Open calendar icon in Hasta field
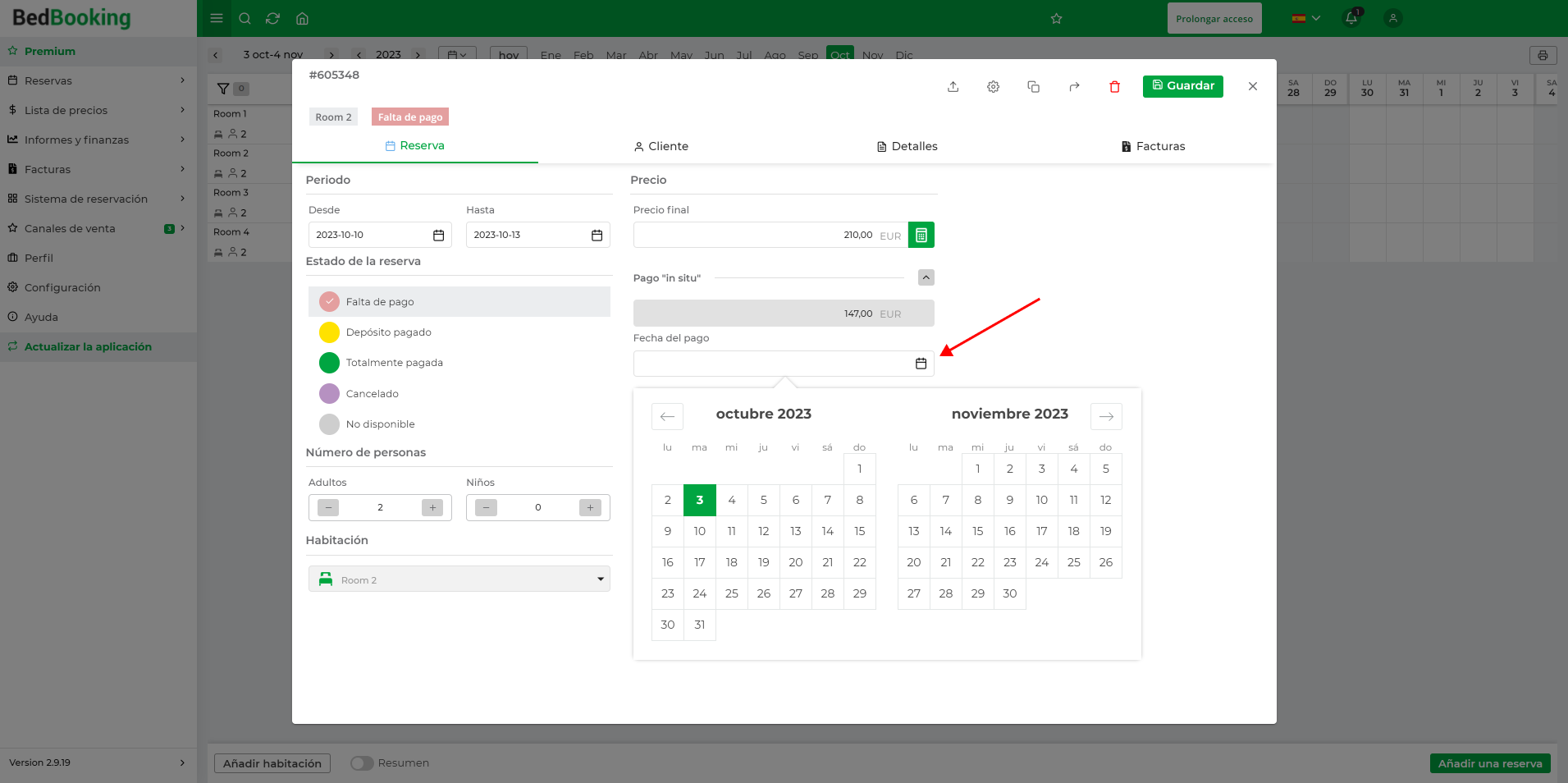The width and height of the screenshot is (1568, 783). 597,236
